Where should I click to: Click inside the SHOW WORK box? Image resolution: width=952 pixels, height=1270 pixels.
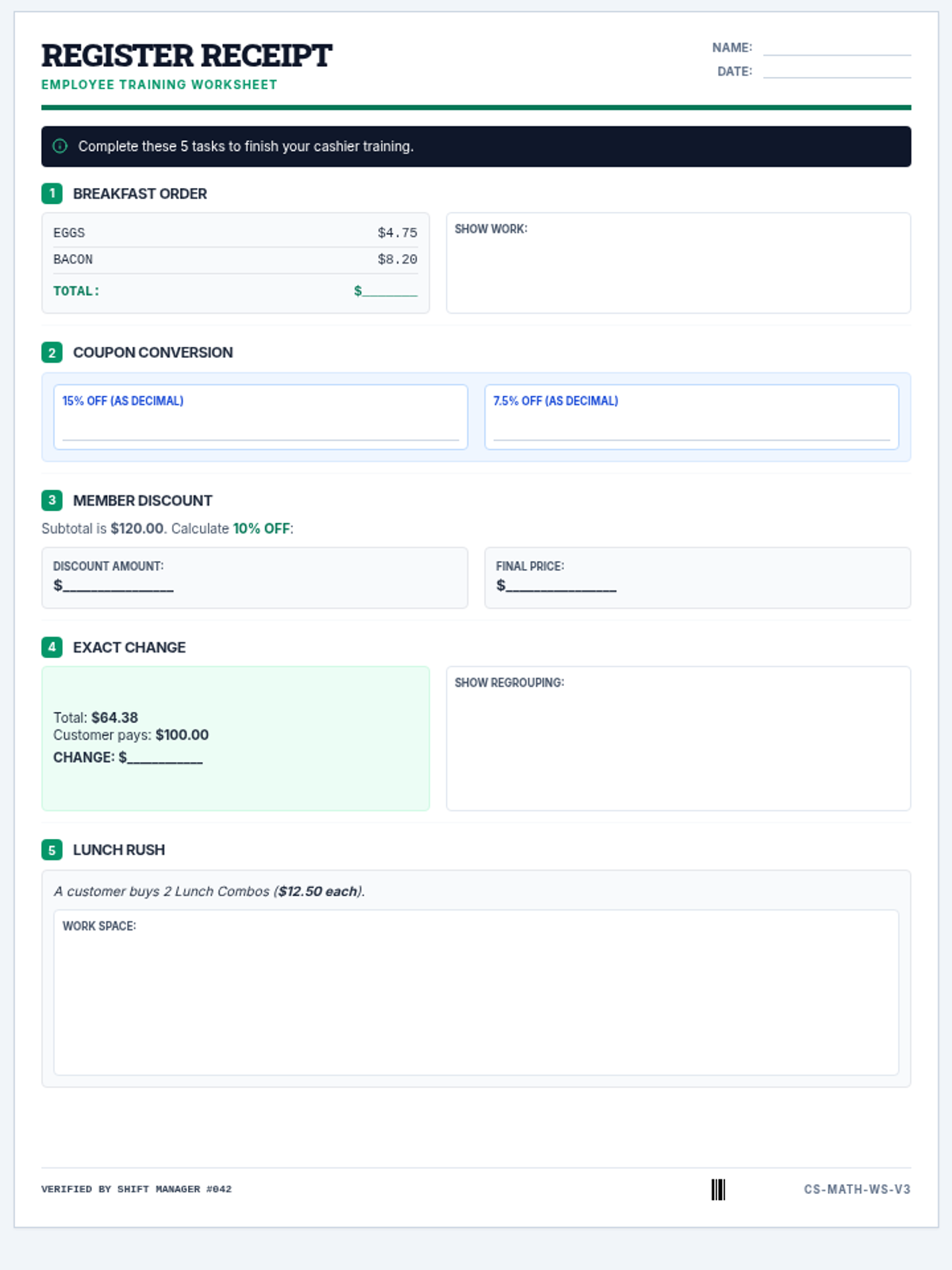tap(678, 270)
